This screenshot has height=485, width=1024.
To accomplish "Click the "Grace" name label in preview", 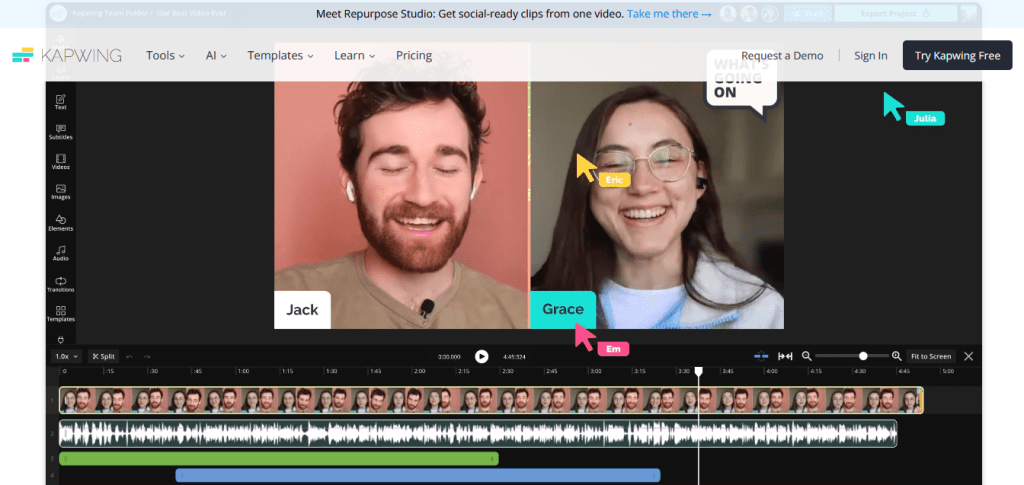I will click(563, 310).
